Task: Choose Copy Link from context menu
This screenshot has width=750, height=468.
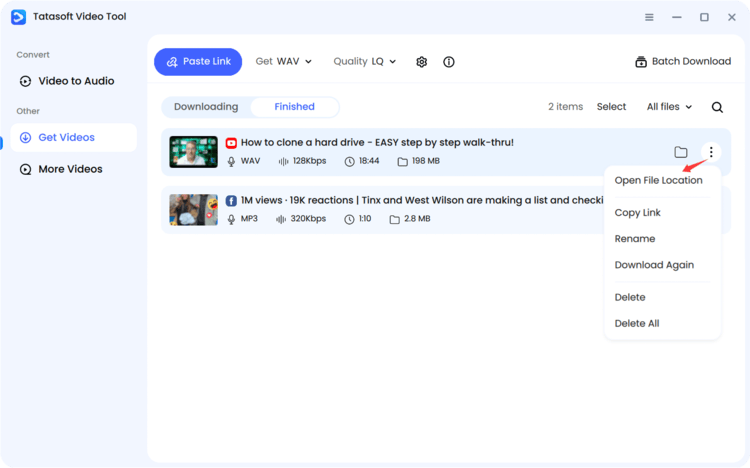Action: (x=638, y=212)
